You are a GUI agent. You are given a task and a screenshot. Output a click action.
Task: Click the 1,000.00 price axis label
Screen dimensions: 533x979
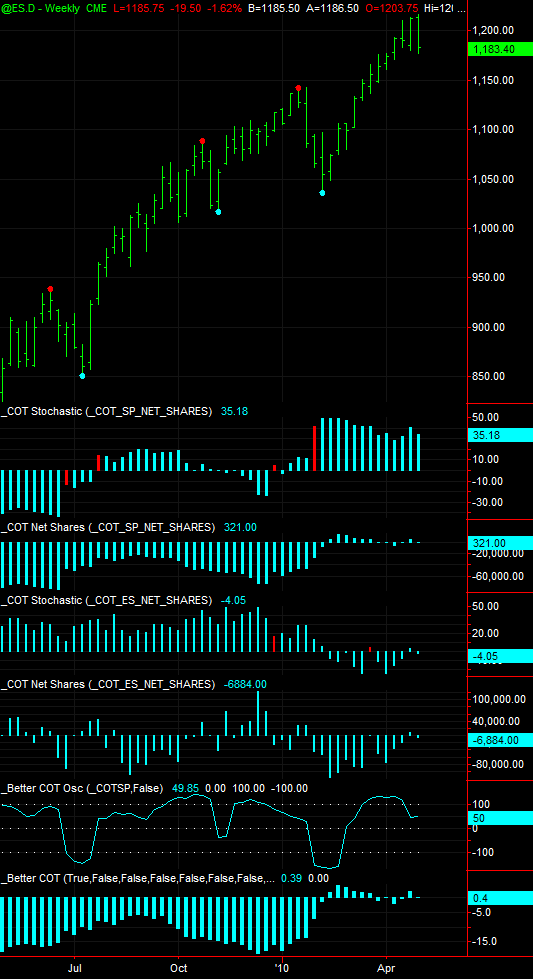pyautogui.click(x=493, y=229)
